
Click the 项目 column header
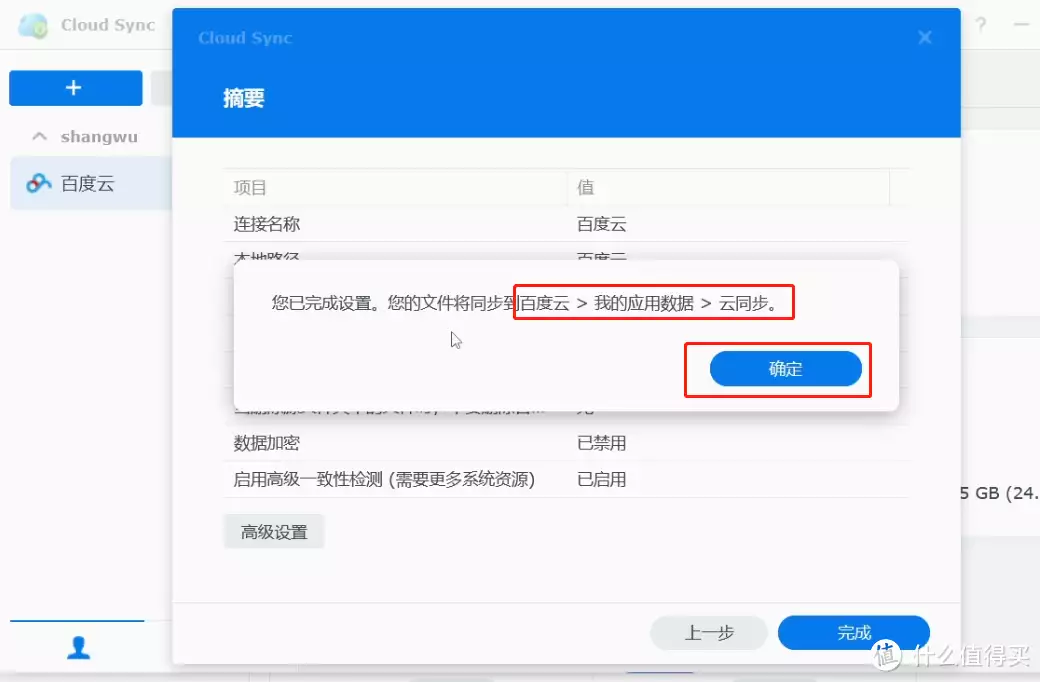click(395, 188)
